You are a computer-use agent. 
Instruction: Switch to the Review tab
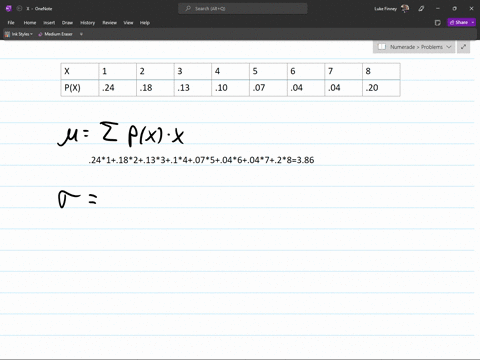[x=109, y=23]
